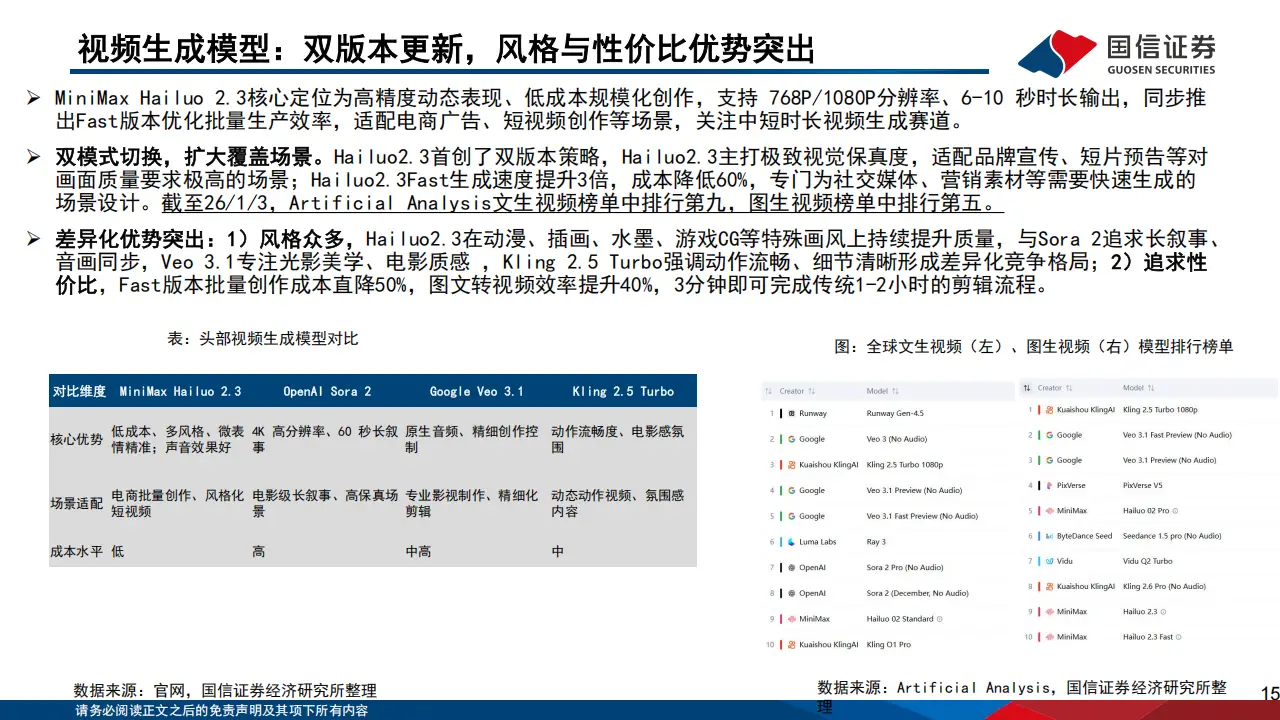Click the chart caption '图：全球文生视频（左）、图生视频（右）模型排行榜单'

point(1034,346)
